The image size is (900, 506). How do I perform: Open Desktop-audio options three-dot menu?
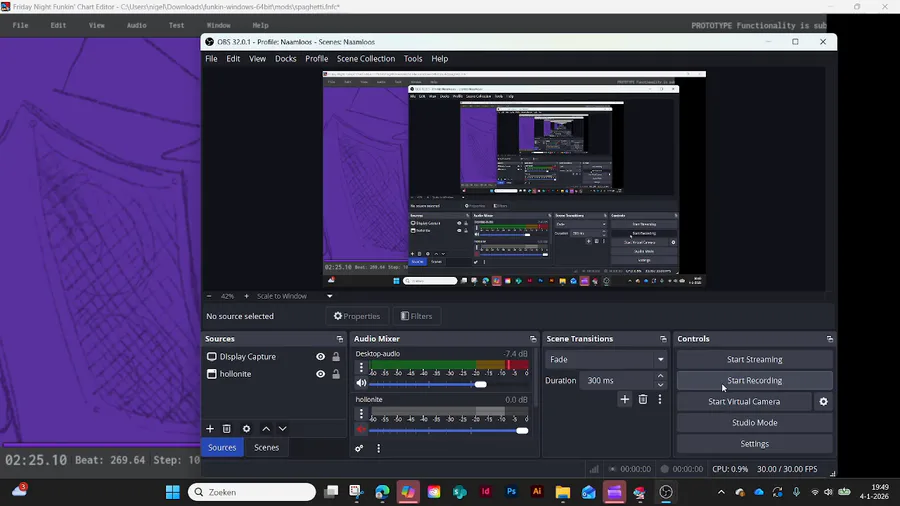click(361, 367)
